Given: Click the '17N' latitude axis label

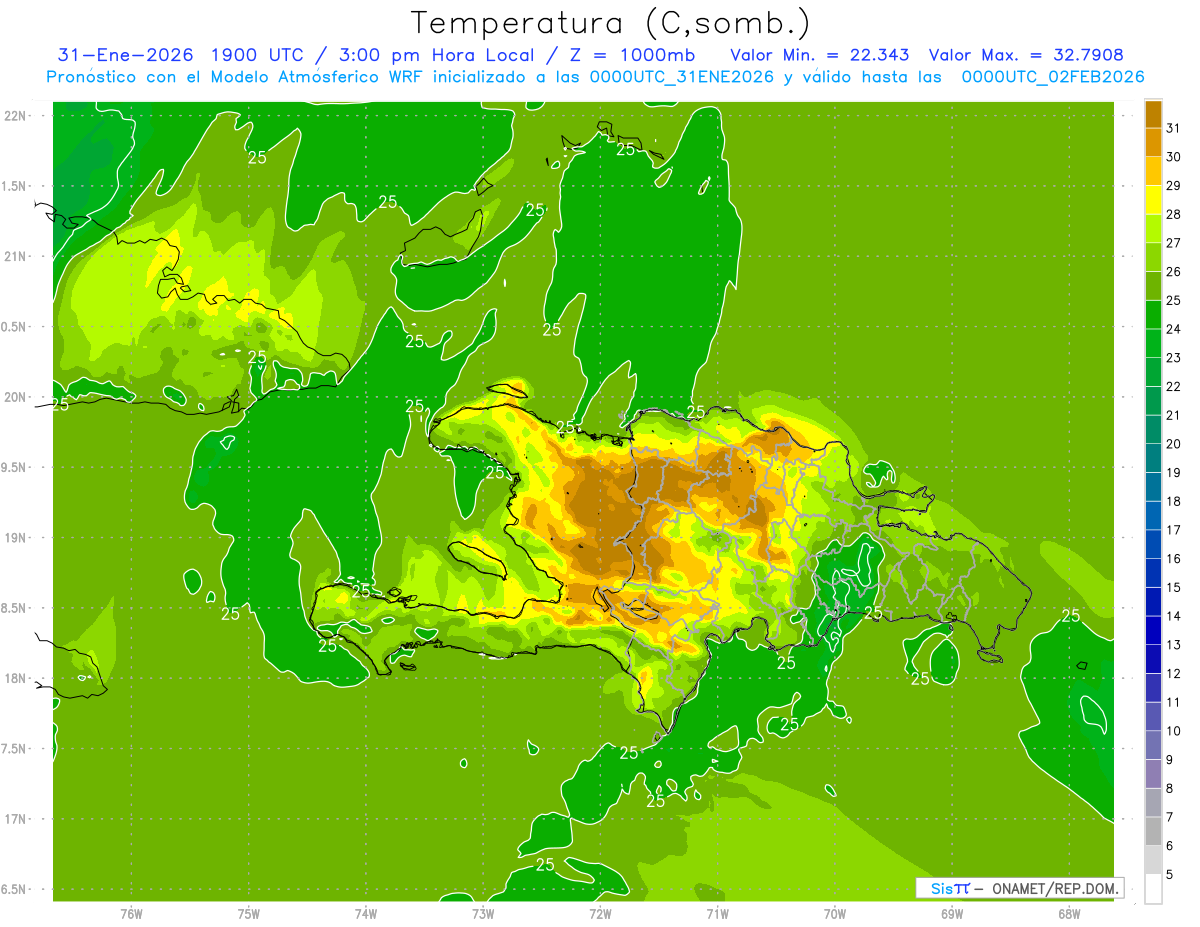Looking at the screenshot, I should pos(15,819).
